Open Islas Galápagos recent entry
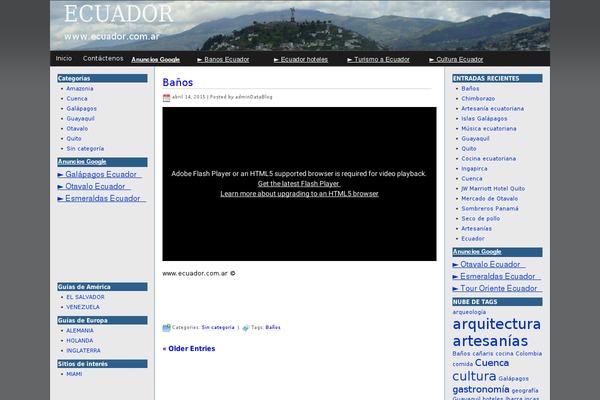600x400 pixels. click(484, 119)
